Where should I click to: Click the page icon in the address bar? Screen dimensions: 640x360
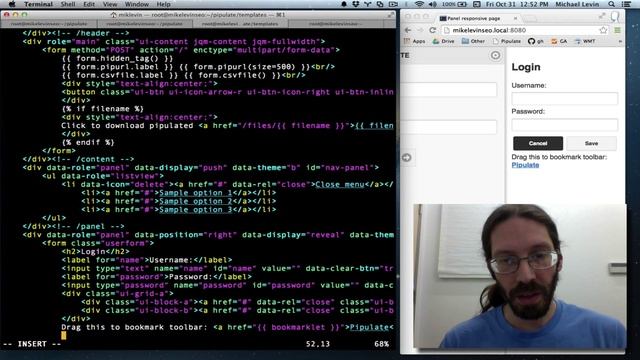click(447, 30)
